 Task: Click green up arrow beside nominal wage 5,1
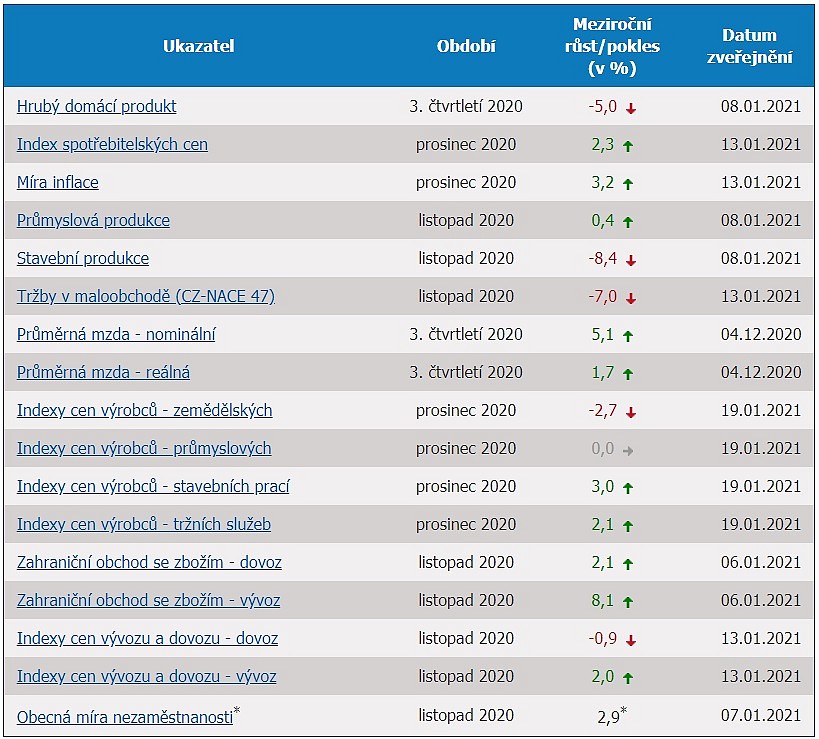click(x=628, y=336)
